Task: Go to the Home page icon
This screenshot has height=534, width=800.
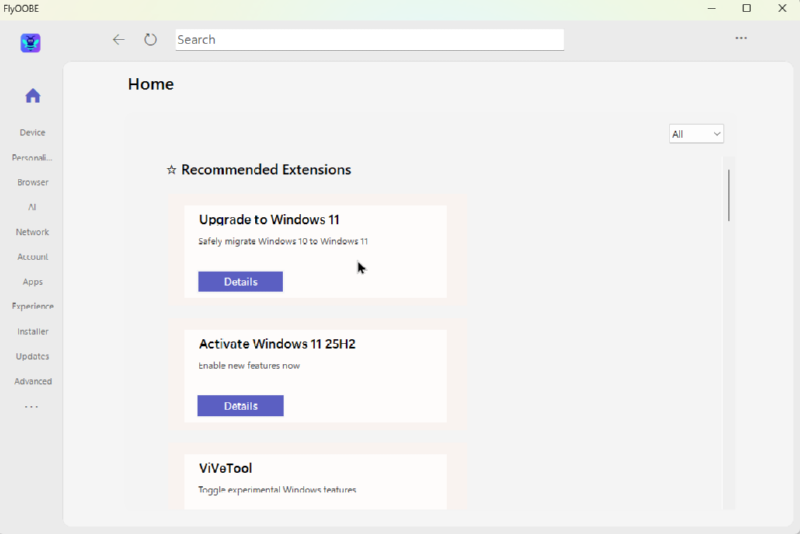Action: [x=32, y=96]
